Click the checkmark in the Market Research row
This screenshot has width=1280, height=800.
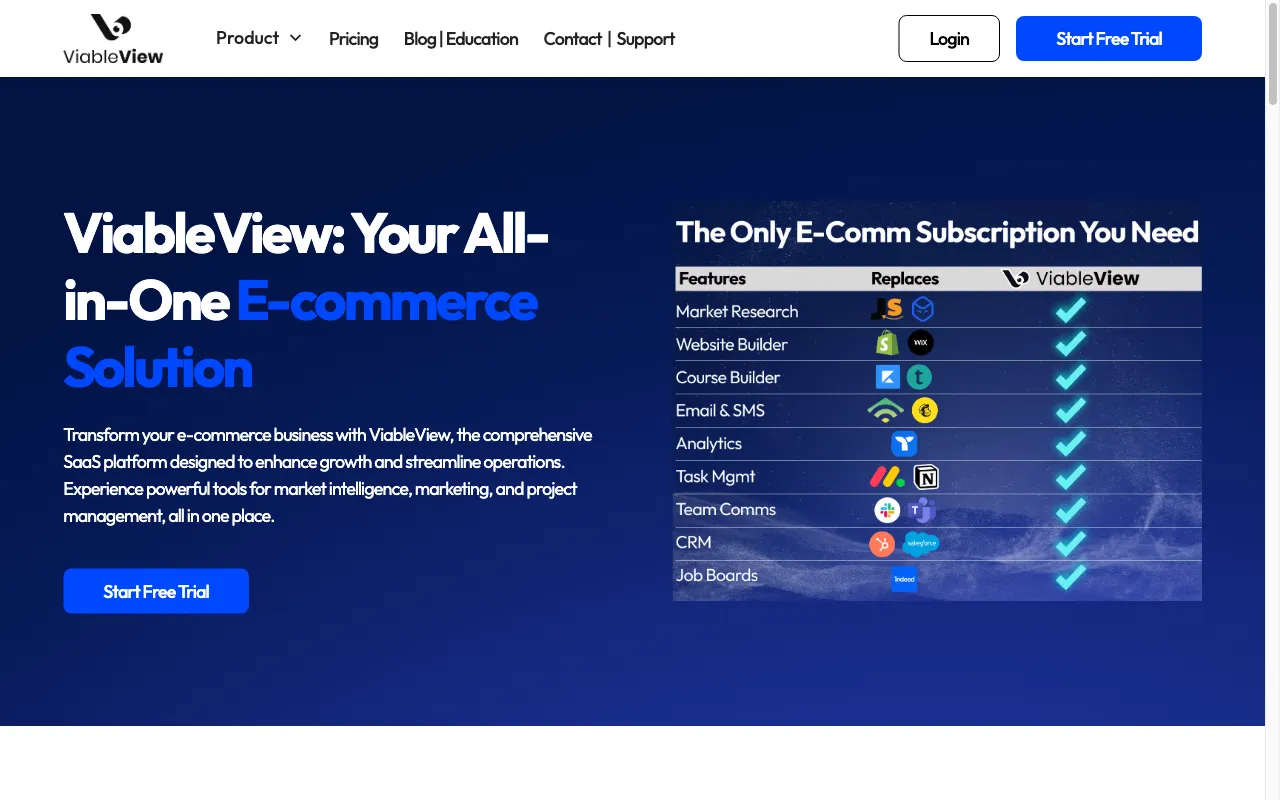[1070, 310]
